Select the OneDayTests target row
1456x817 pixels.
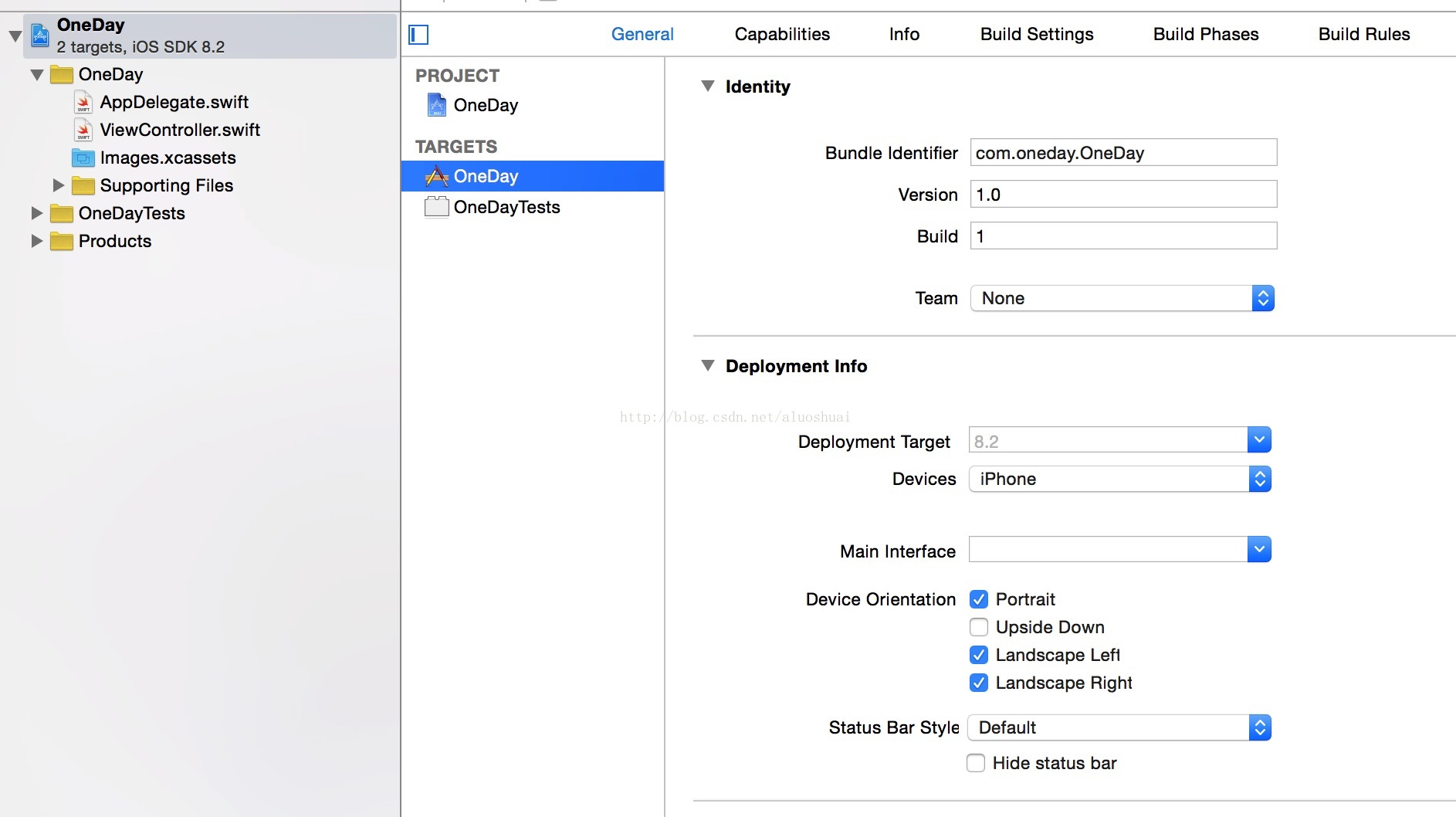pos(533,207)
